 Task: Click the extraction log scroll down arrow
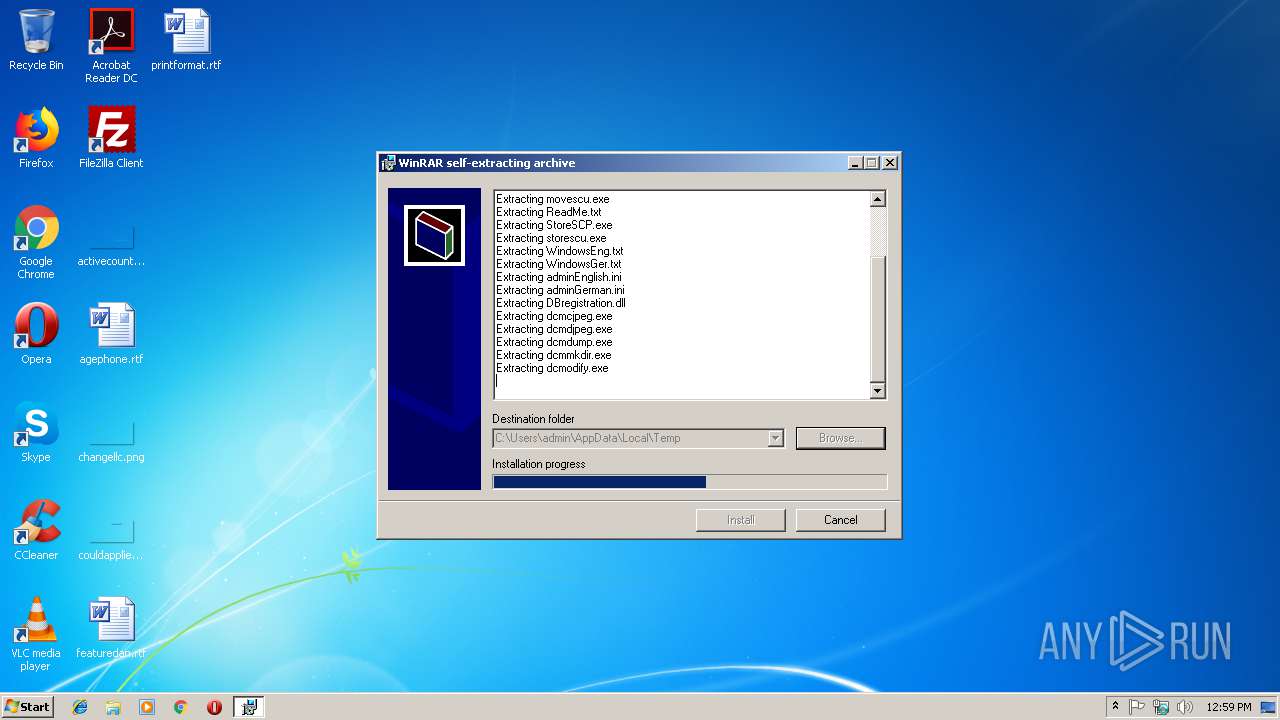[x=877, y=391]
